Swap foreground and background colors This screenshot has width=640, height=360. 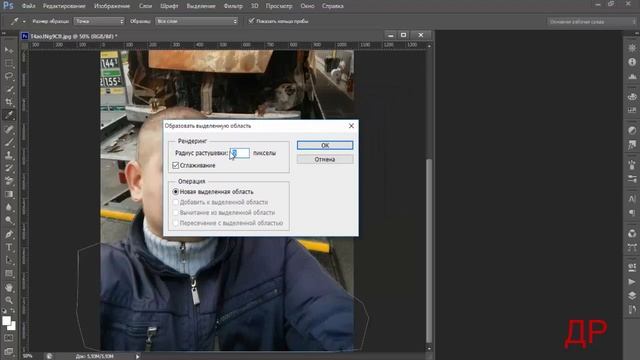tap(13, 311)
